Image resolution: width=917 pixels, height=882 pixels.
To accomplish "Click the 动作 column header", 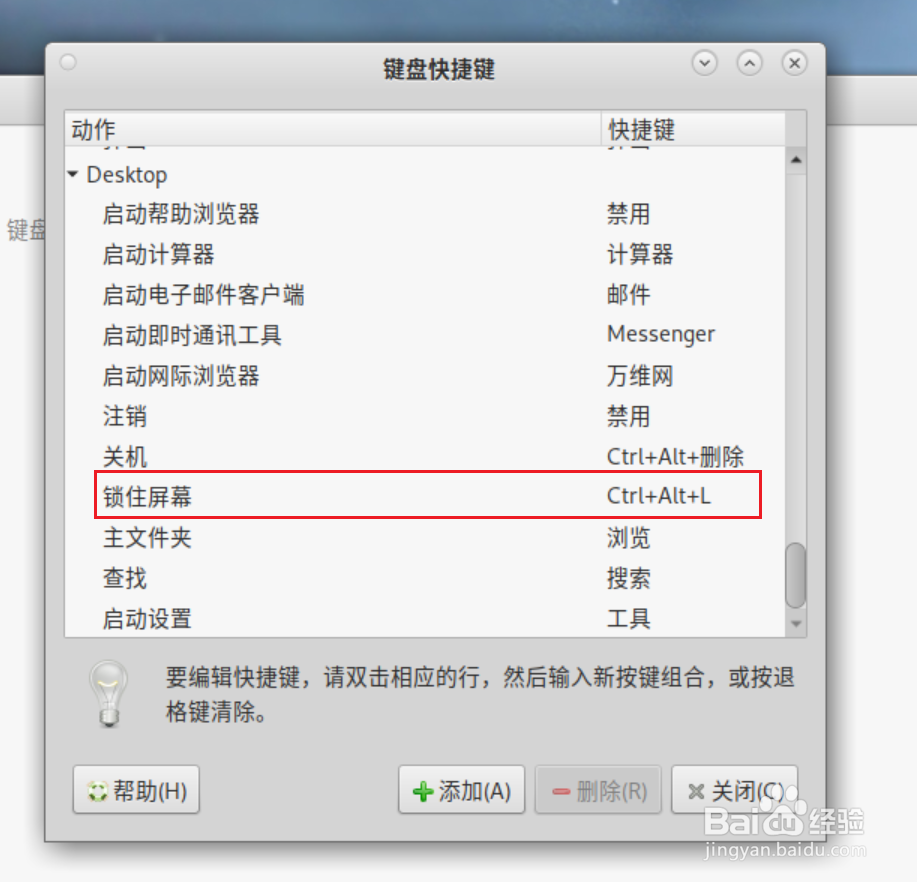I will [x=333, y=129].
